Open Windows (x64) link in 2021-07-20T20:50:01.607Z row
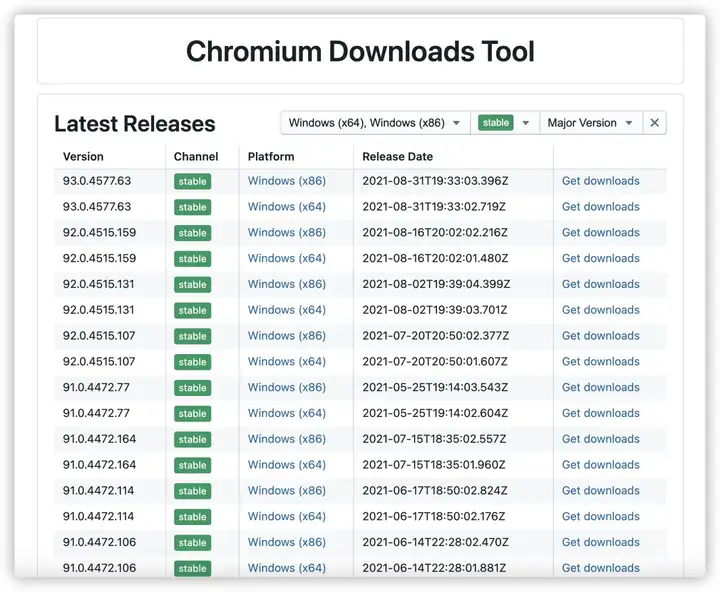Image resolution: width=720 pixels, height=592 pixels. tap(287, 361)
